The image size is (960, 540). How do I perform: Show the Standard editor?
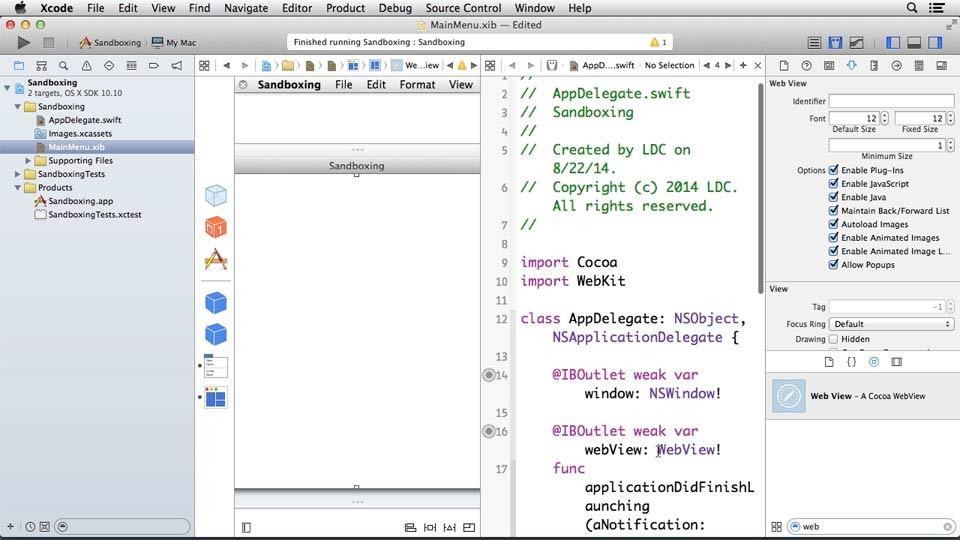tap(814, 42)
